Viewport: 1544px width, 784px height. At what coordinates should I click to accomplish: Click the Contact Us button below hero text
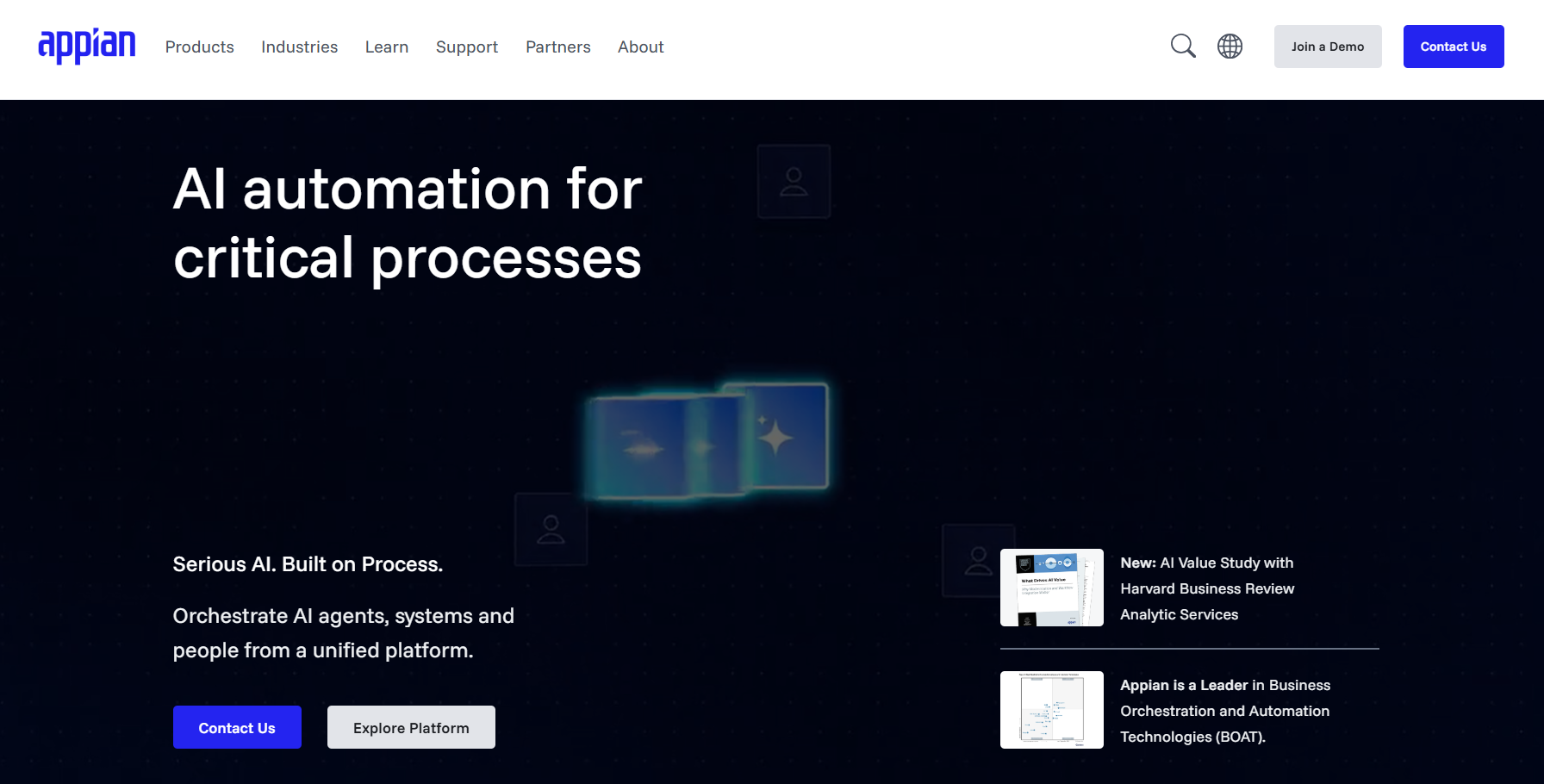tap(237, 727)
